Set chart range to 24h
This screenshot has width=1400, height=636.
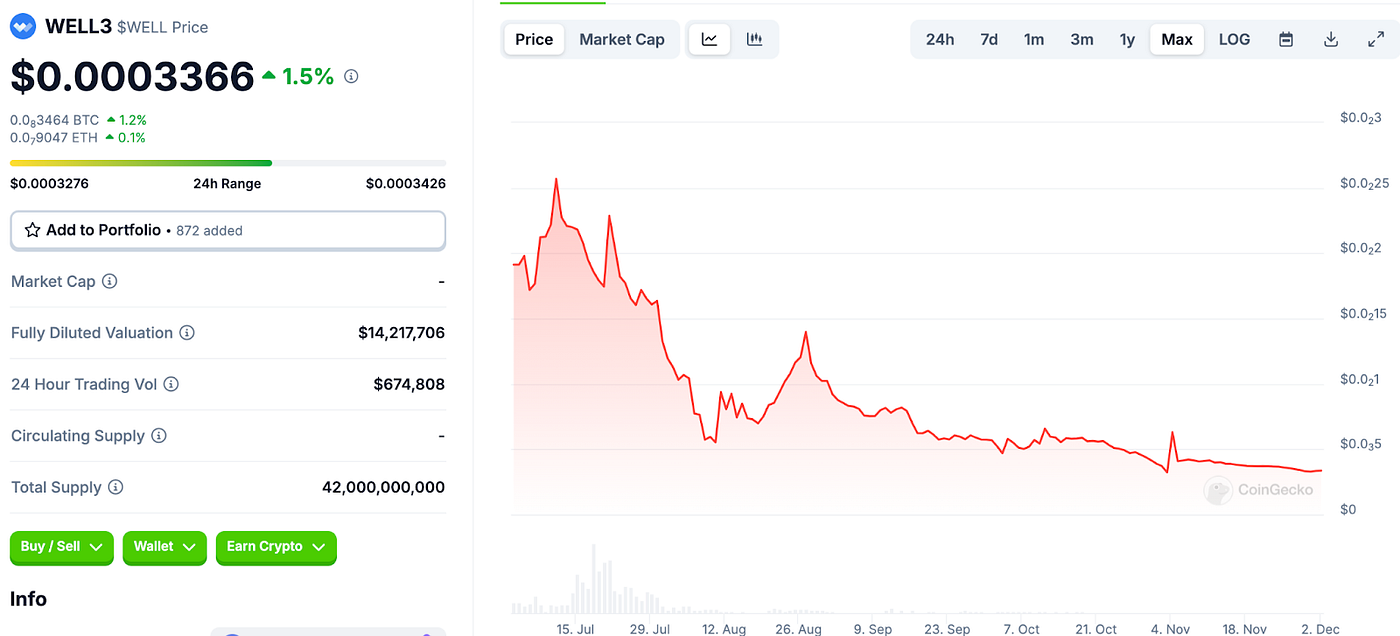coord(940,39)
